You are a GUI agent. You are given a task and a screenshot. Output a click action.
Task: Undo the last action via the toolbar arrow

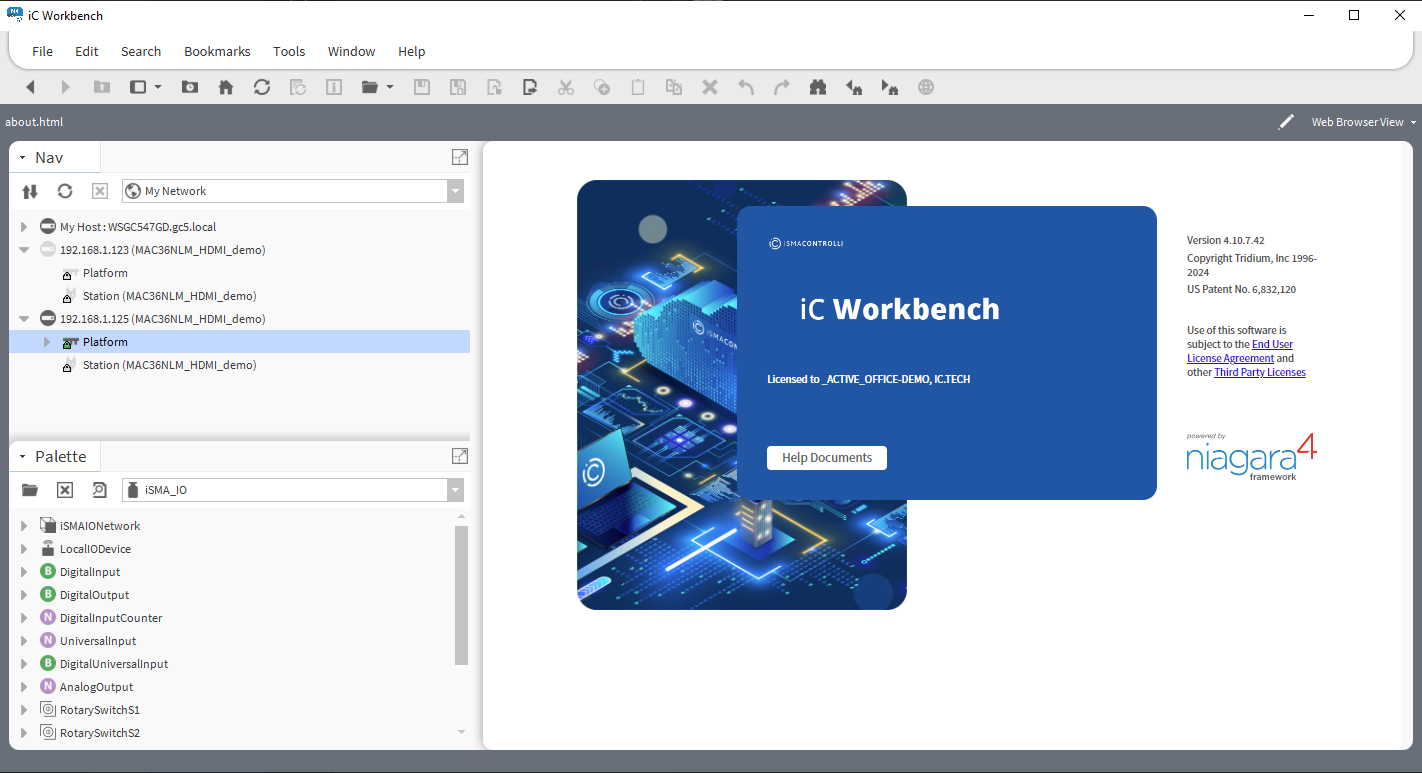(x=745, y=87)
